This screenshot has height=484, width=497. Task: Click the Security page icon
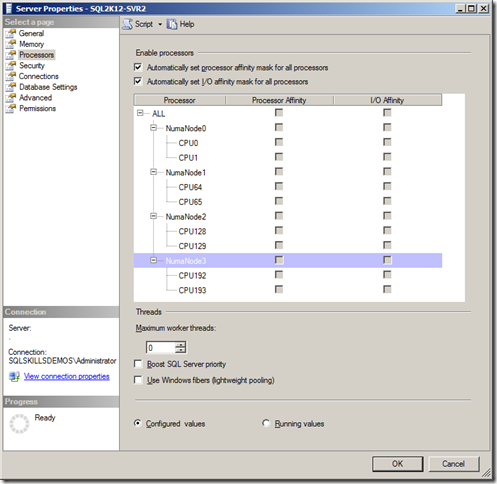(11, 65)
